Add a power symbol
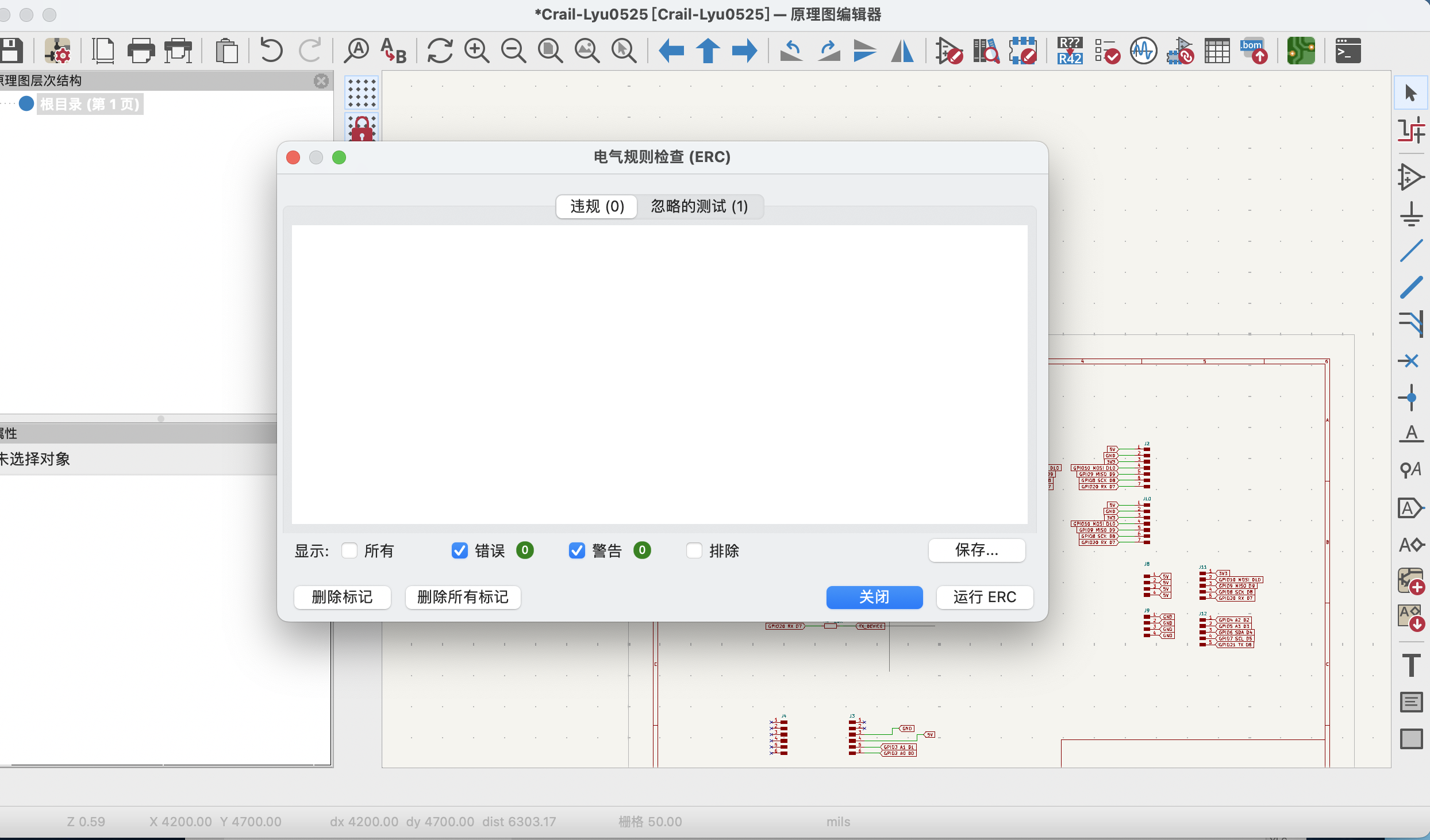Image resolution: width=1430 pixels, height=840 pixels. click(1411, 214)
